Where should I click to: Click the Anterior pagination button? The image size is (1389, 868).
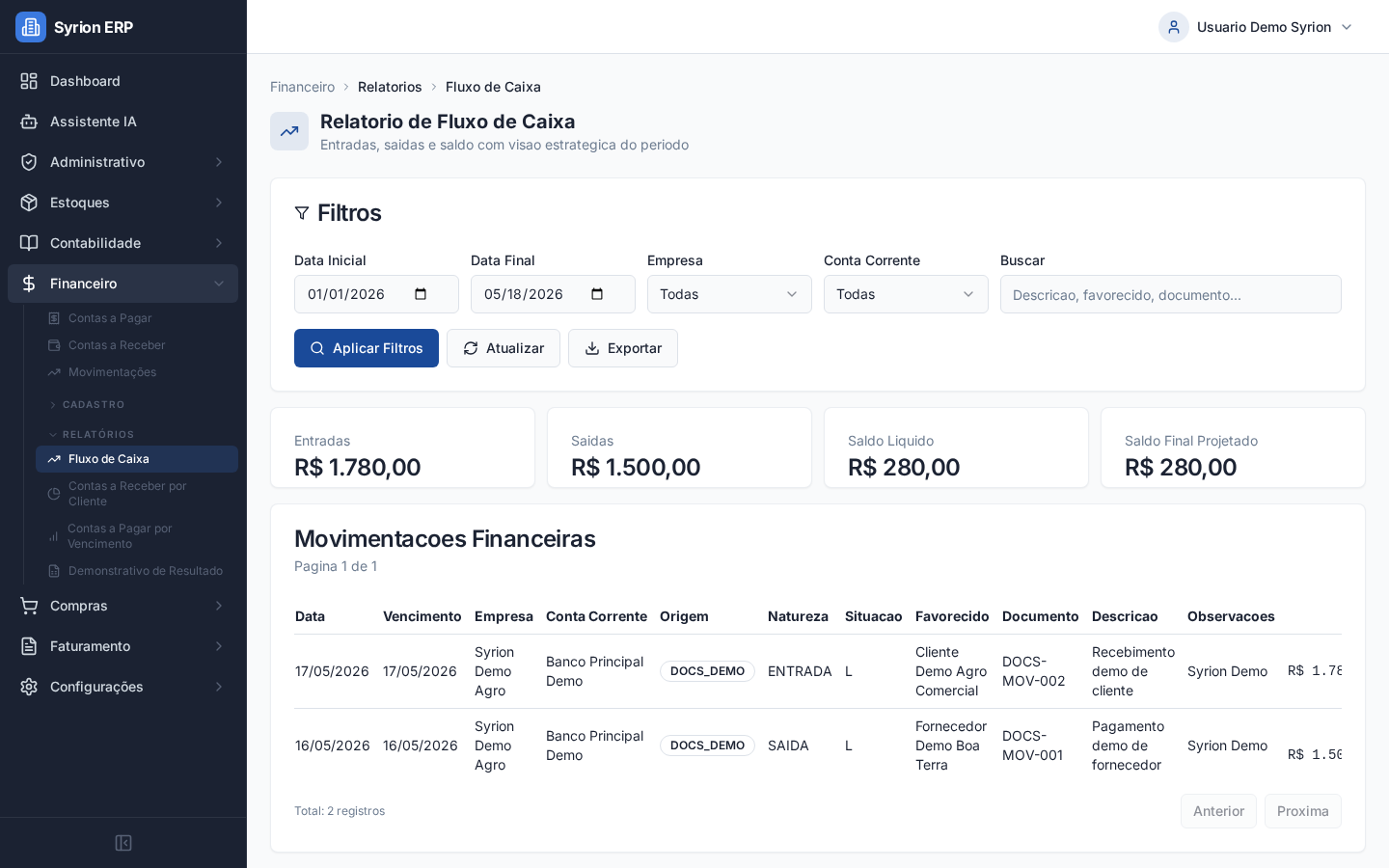coord(1218,811)
